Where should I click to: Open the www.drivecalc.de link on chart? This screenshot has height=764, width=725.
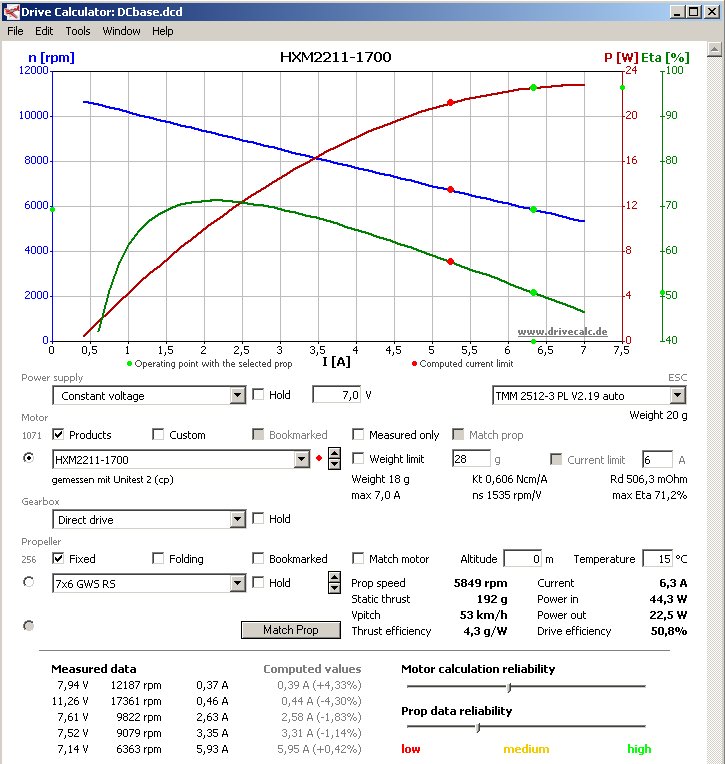click(561, 331)
